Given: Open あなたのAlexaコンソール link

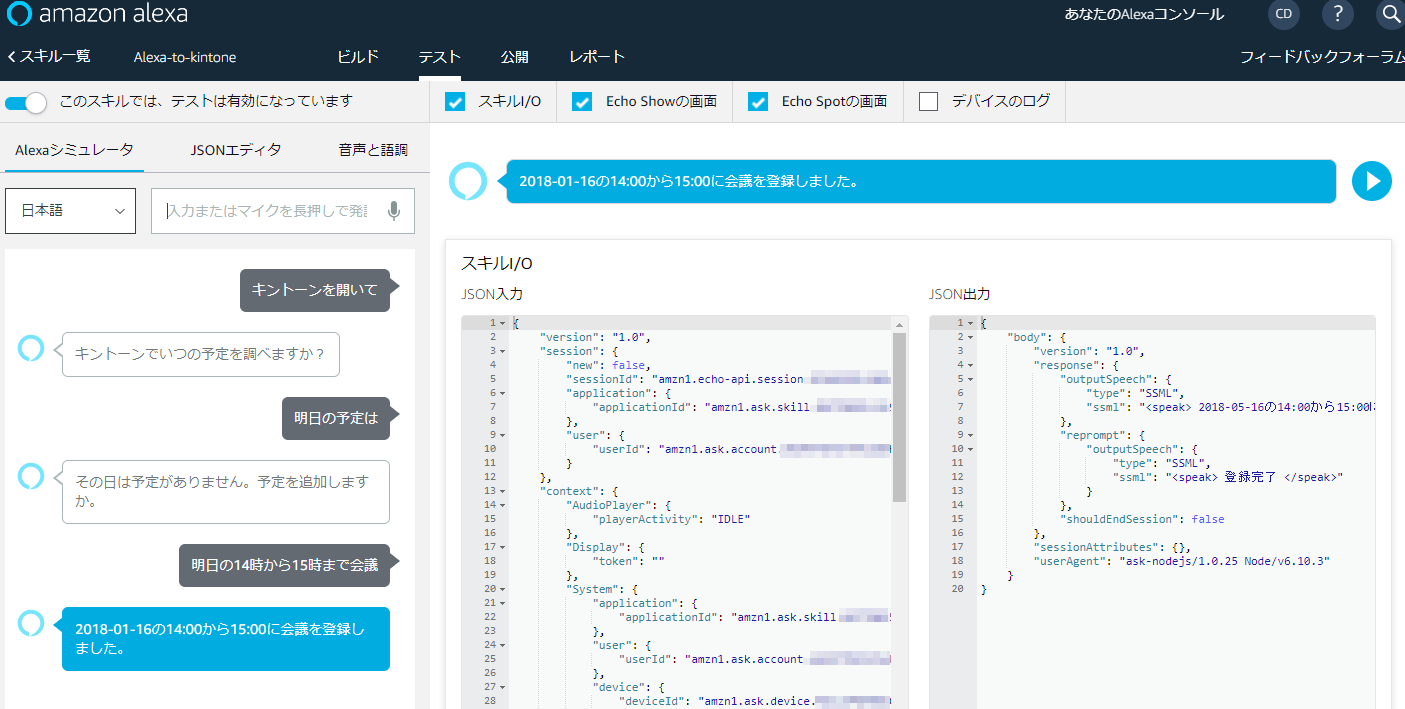Looking at the screenshot, I should pos(1144,15).
